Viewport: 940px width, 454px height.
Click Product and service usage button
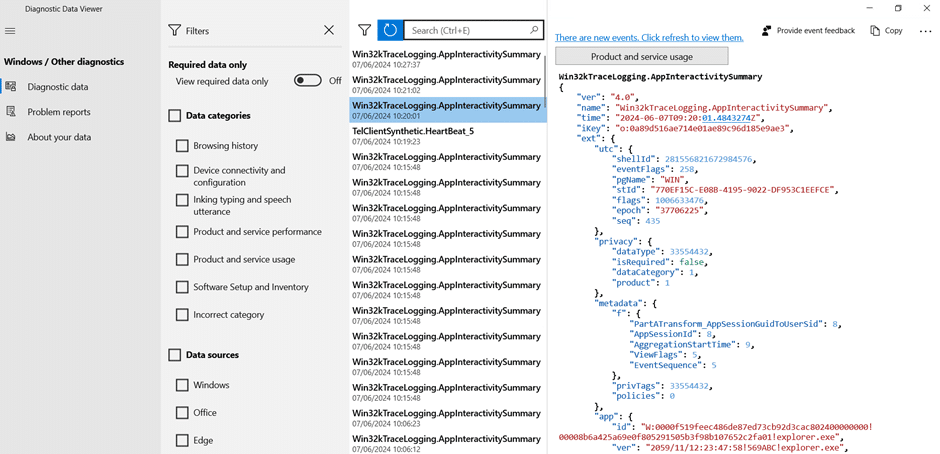(x=641, y=56)
